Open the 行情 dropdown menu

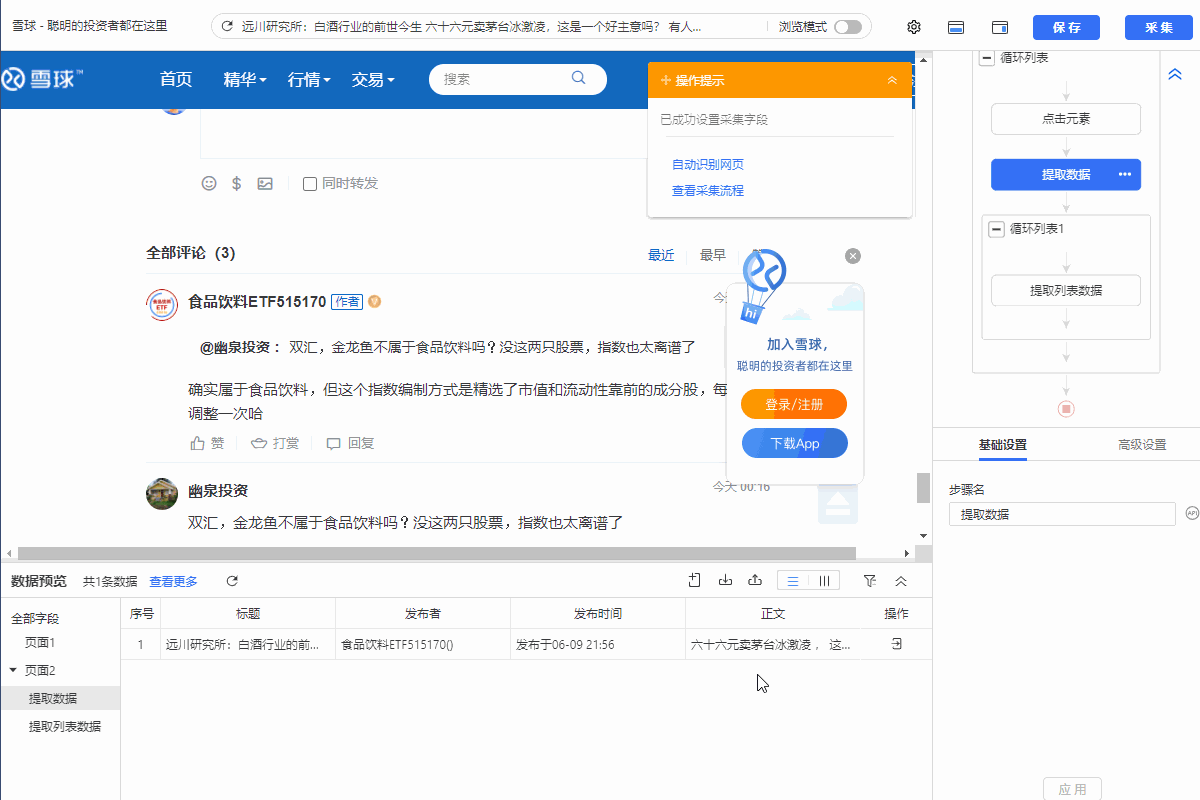pos(309,79)
